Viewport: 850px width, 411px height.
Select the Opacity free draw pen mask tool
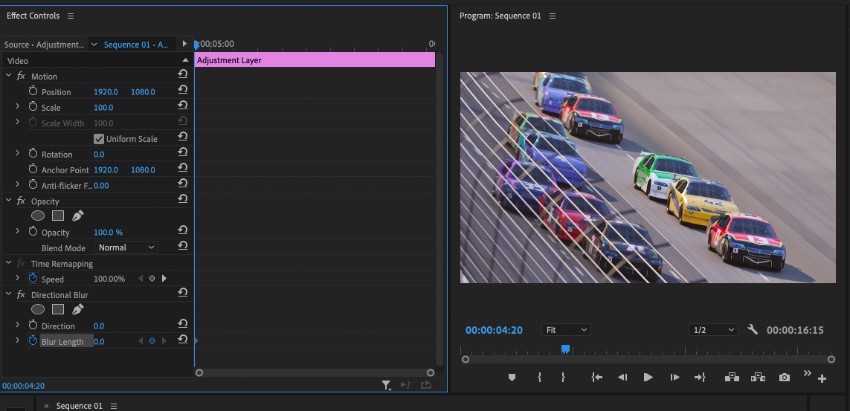click(x=78, y=216)
